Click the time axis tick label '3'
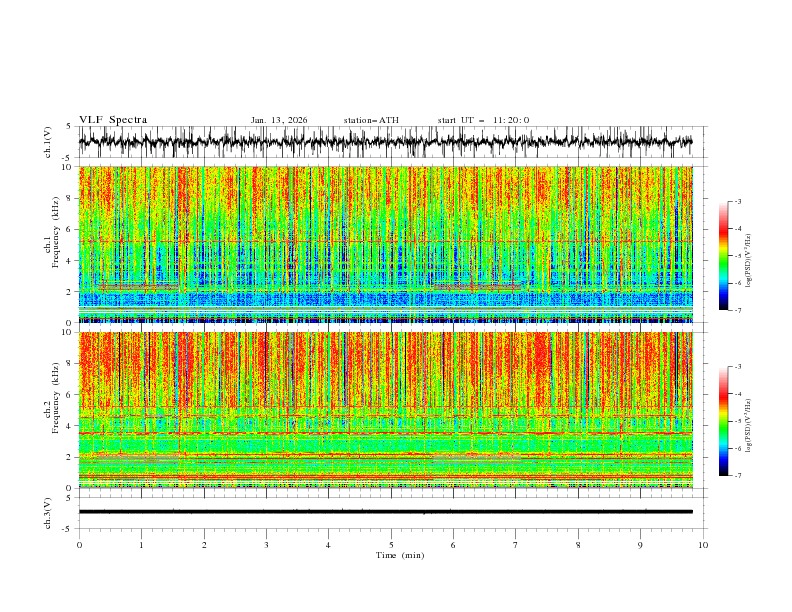This screenshot has width=792, height=612. click(x=266, y=545)
